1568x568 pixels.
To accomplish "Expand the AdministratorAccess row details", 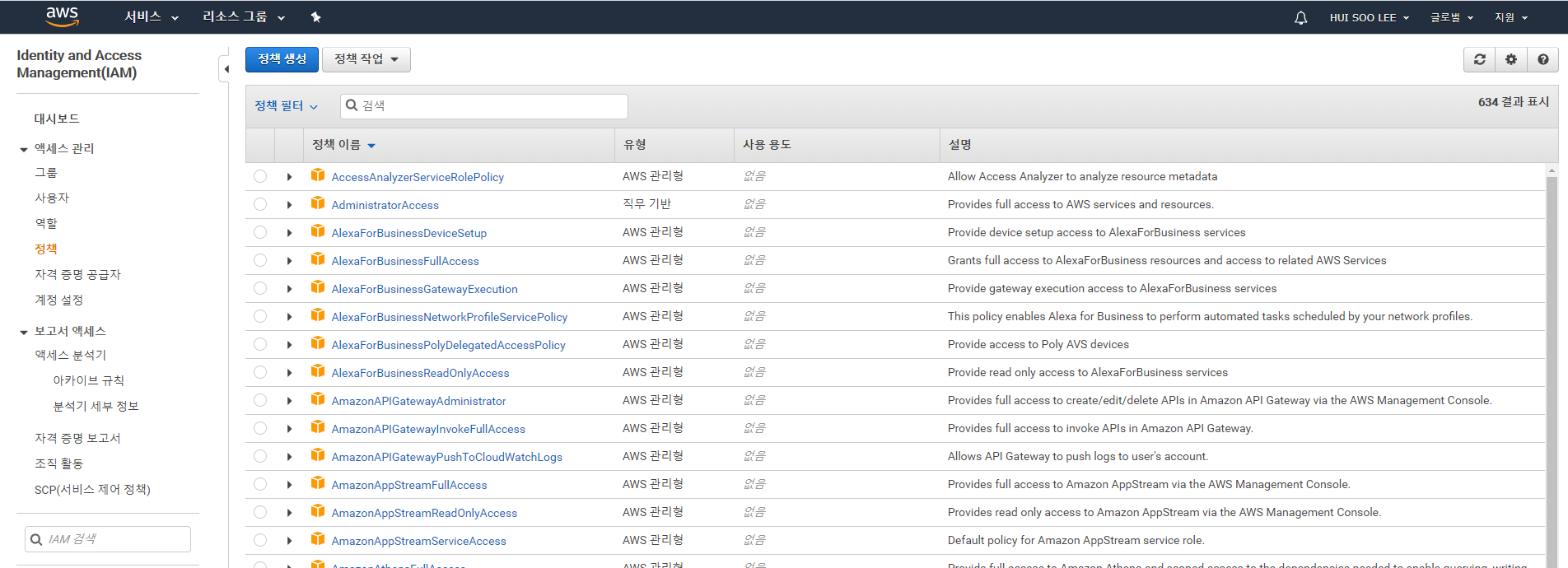I will [289, 205].
